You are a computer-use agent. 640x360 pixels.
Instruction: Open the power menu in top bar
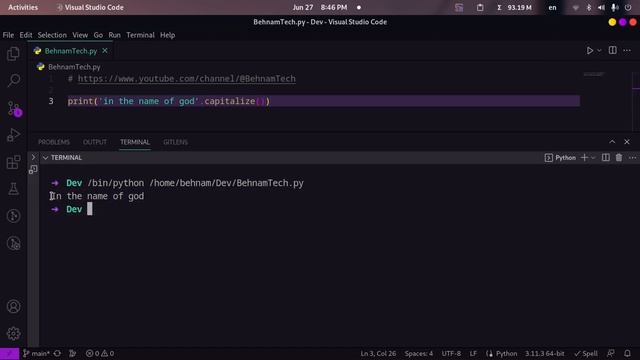[628, 7]
